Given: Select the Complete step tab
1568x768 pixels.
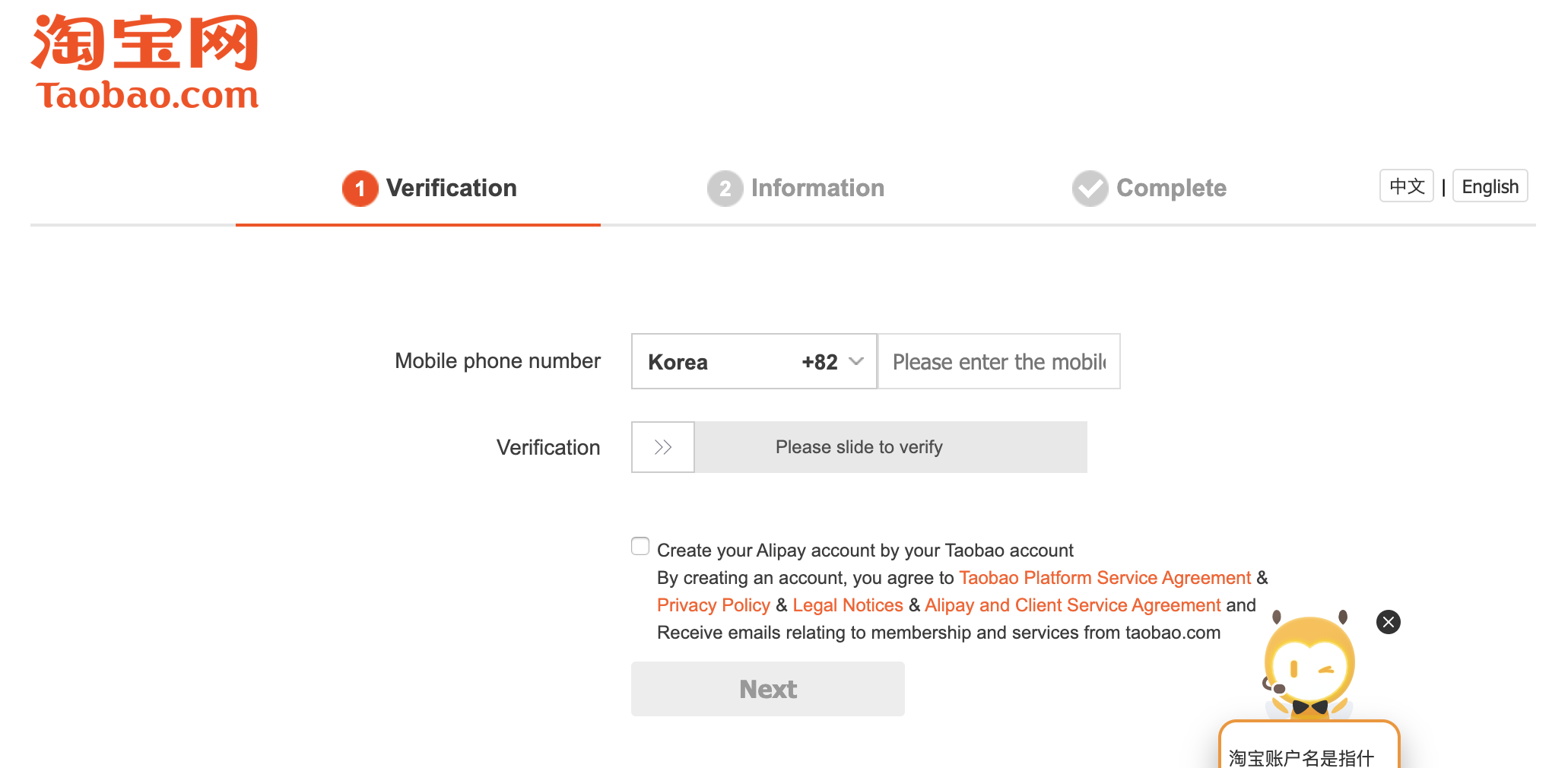Looking at the screenshot, I should [1149, 189].
